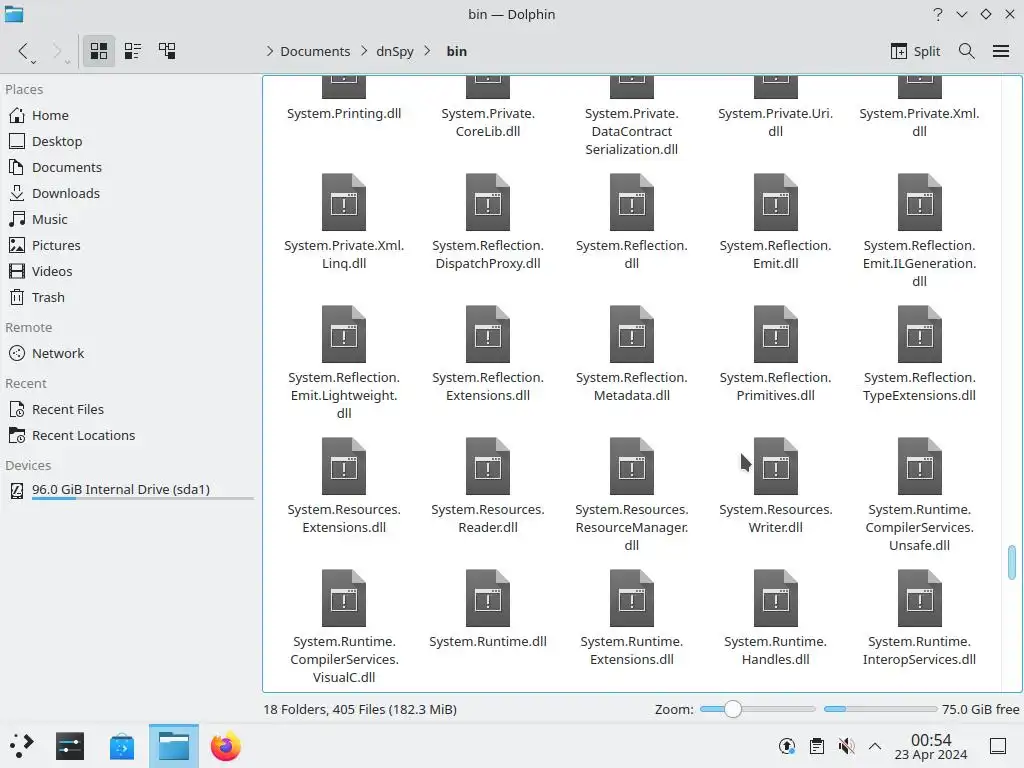Viewport: 1024px width, 768px height.
Task: Launch Discover store from the taskbar
Action: click(121, 746)
